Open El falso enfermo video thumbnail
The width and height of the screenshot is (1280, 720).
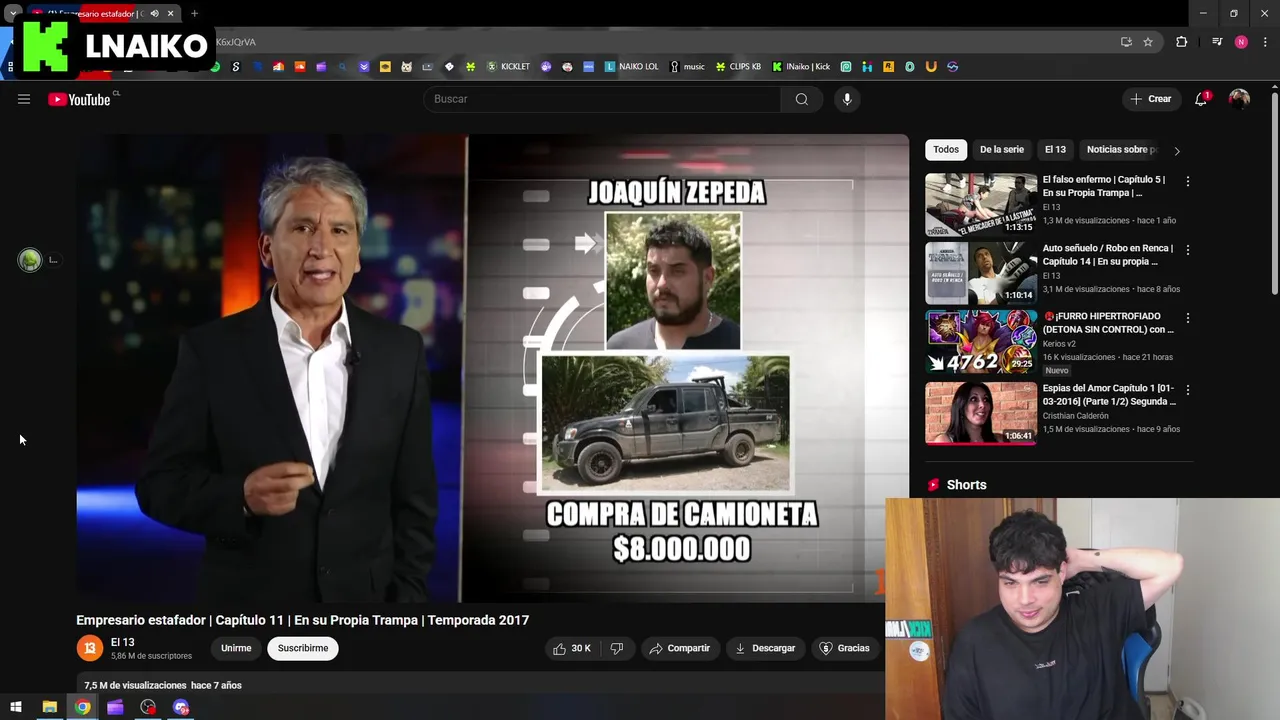coord(981,204)
